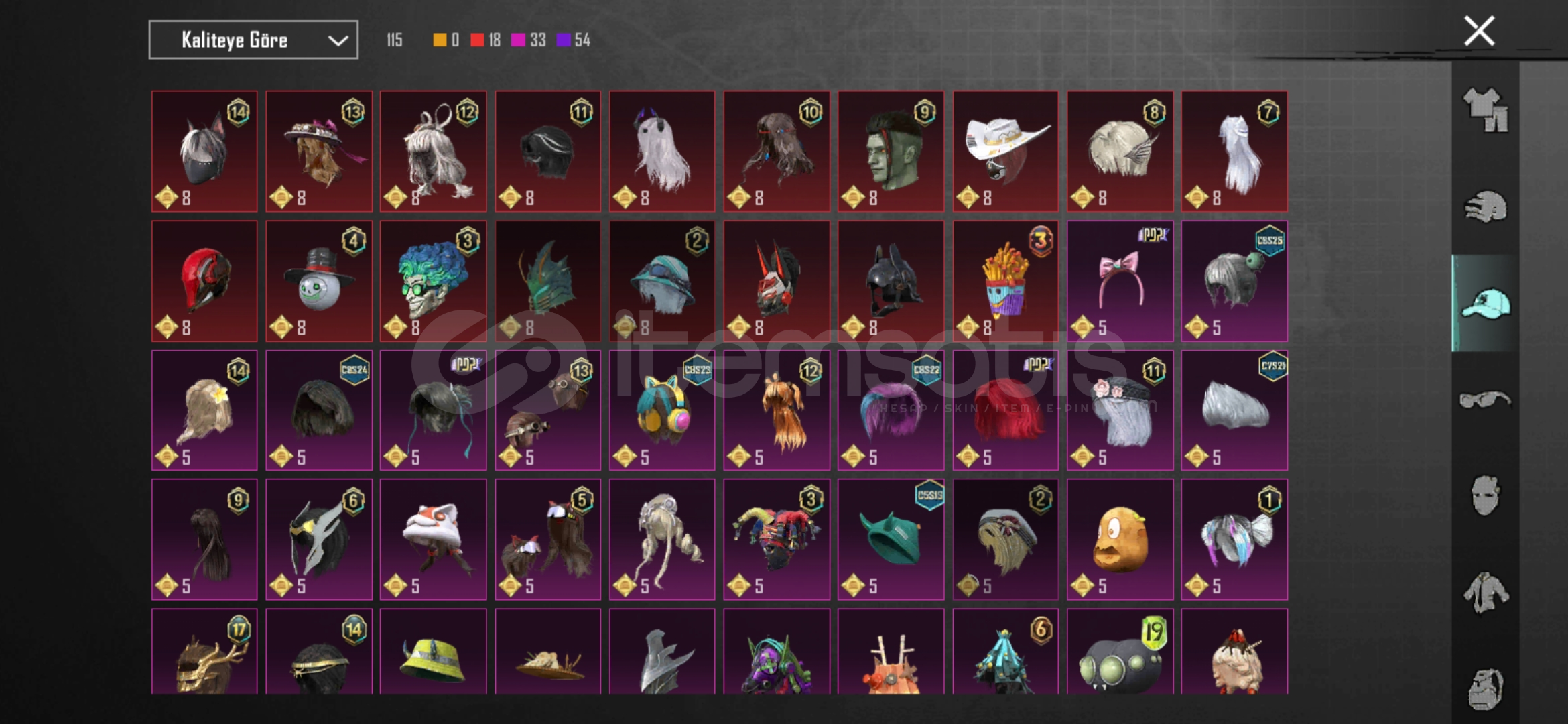Close the inventory with the X icon

point(1479,31)
